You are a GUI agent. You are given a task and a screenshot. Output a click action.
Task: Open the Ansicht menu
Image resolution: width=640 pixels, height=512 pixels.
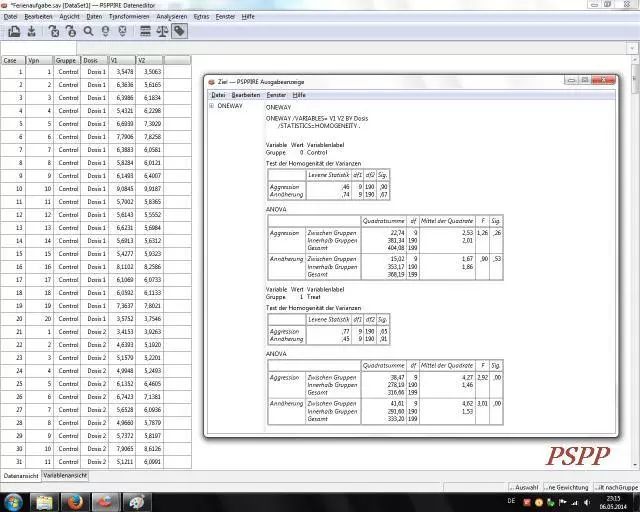point(69,17)
